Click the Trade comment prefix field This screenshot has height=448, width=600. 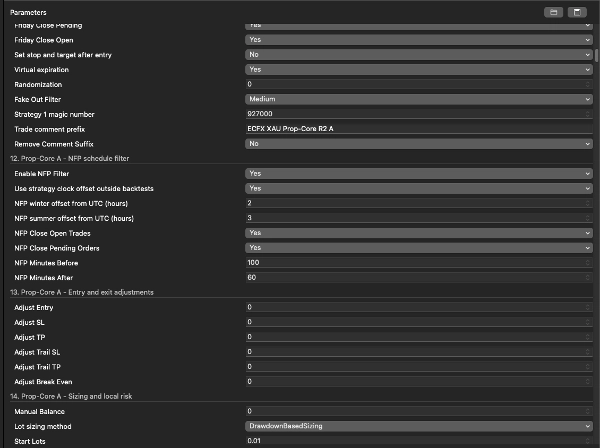(419, 129)
